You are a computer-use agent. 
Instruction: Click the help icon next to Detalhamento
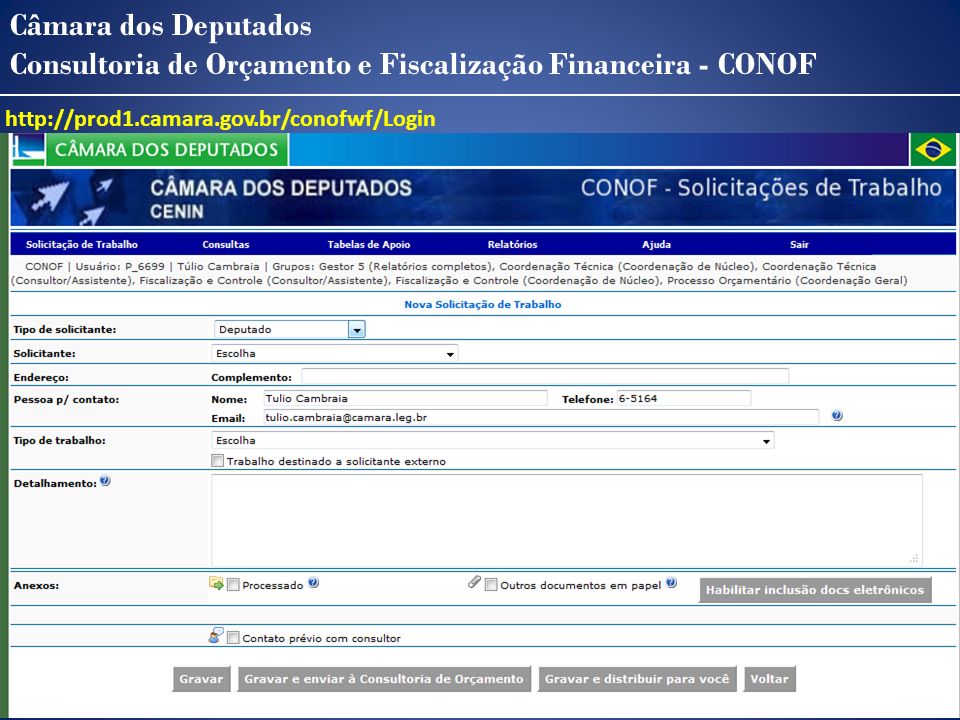coord(105,481)
